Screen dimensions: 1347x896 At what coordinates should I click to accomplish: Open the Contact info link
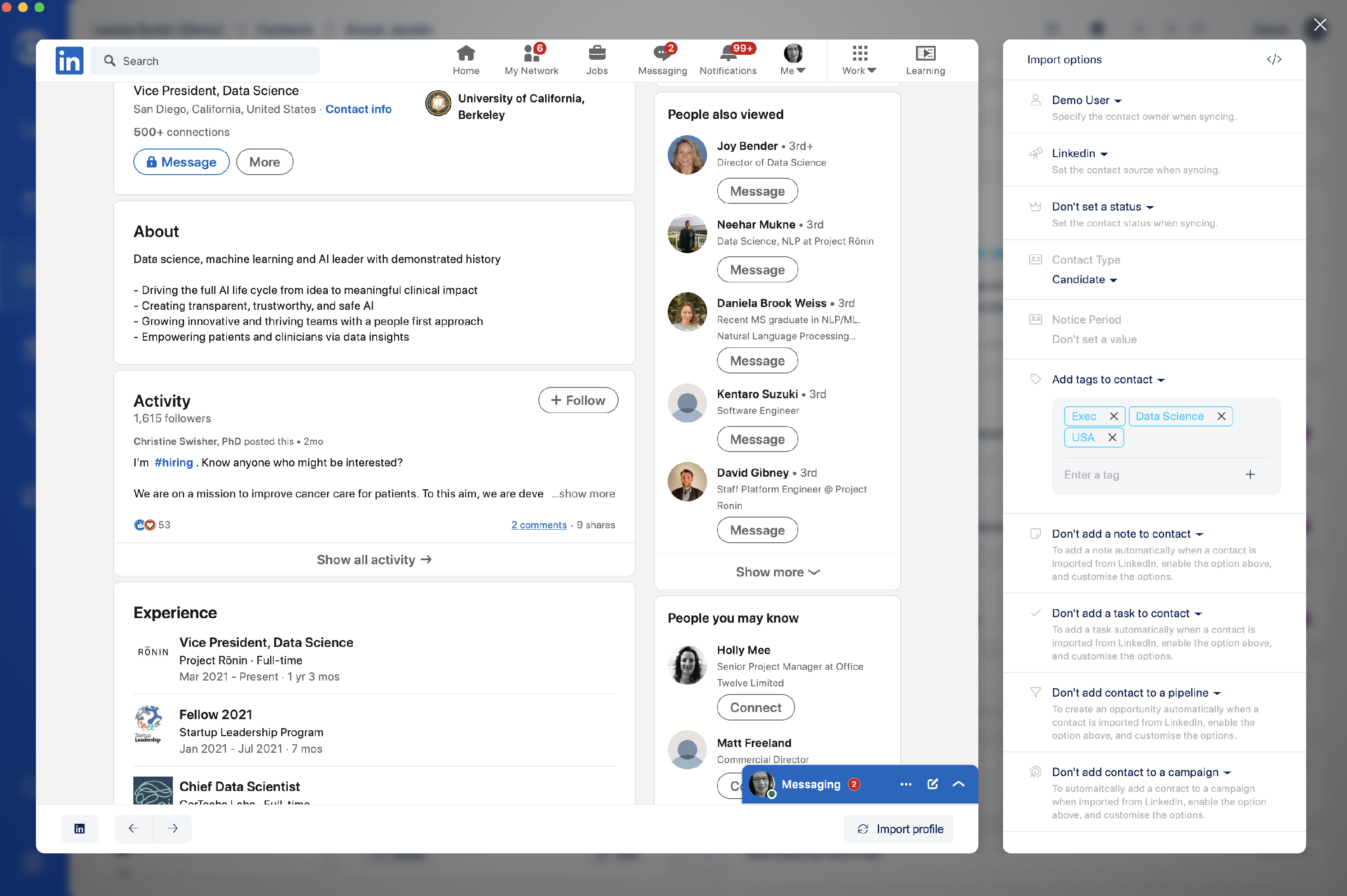[x=358, y=109]
